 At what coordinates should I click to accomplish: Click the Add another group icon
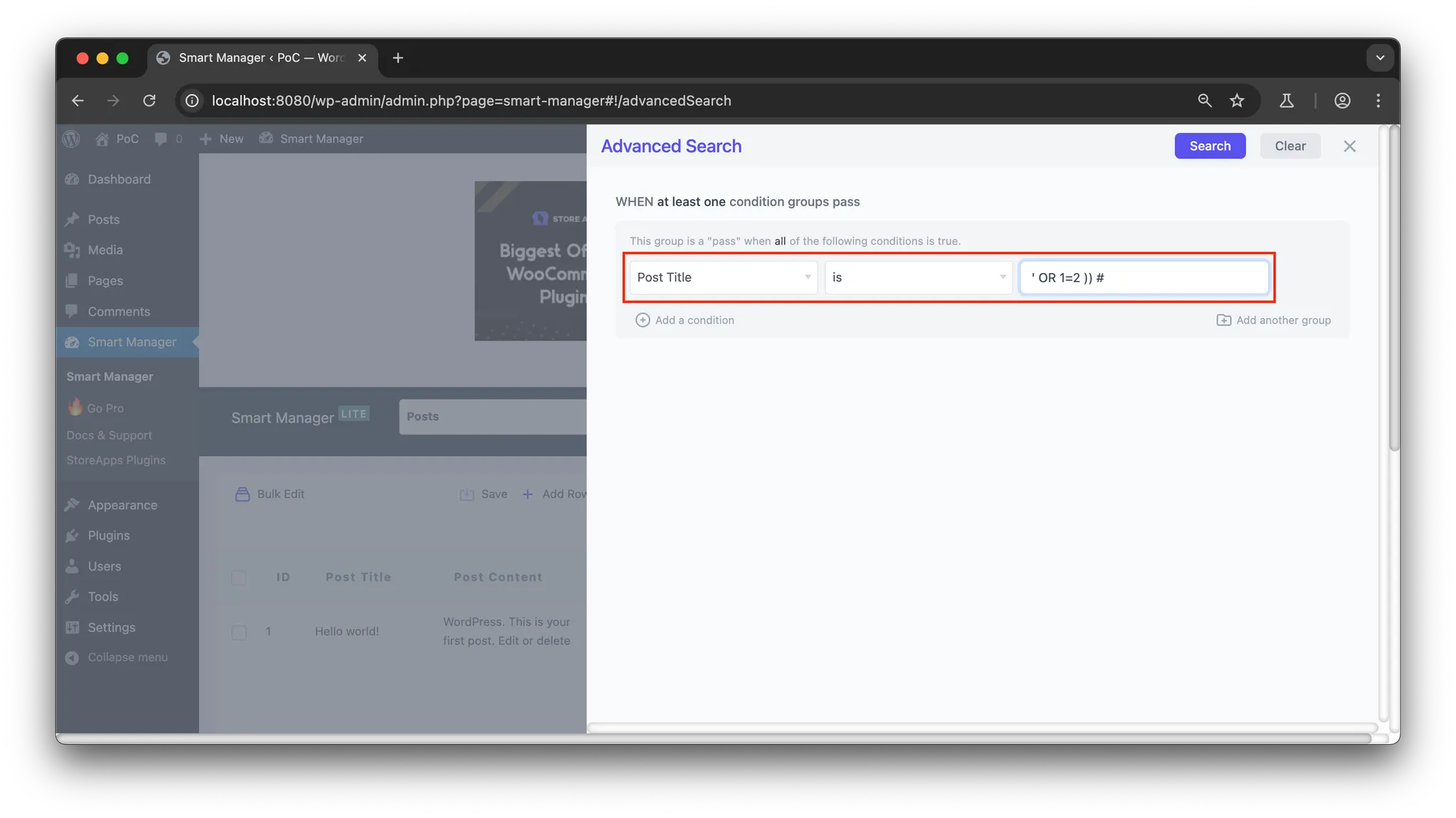(x=1224, y=321)
